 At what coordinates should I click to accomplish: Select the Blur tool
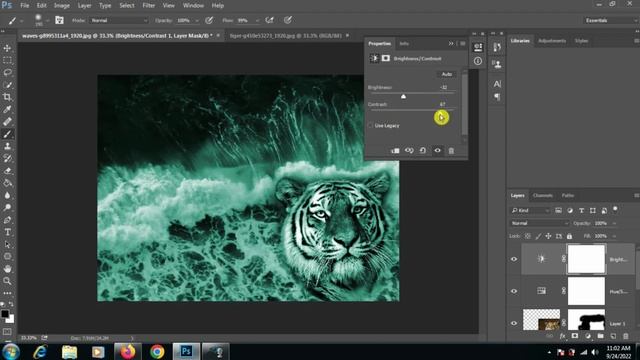point(7,195)
